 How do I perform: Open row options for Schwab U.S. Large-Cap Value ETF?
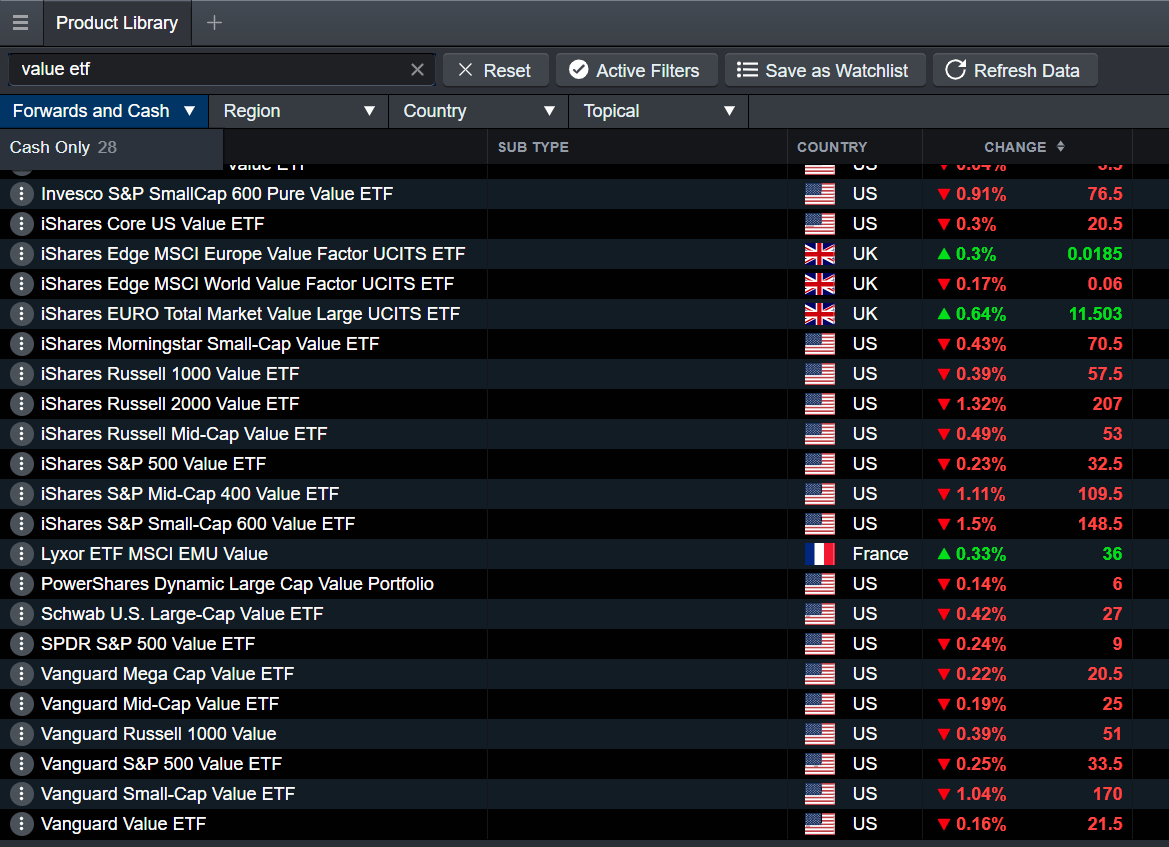pyautogui.click(x=22, y=614)
